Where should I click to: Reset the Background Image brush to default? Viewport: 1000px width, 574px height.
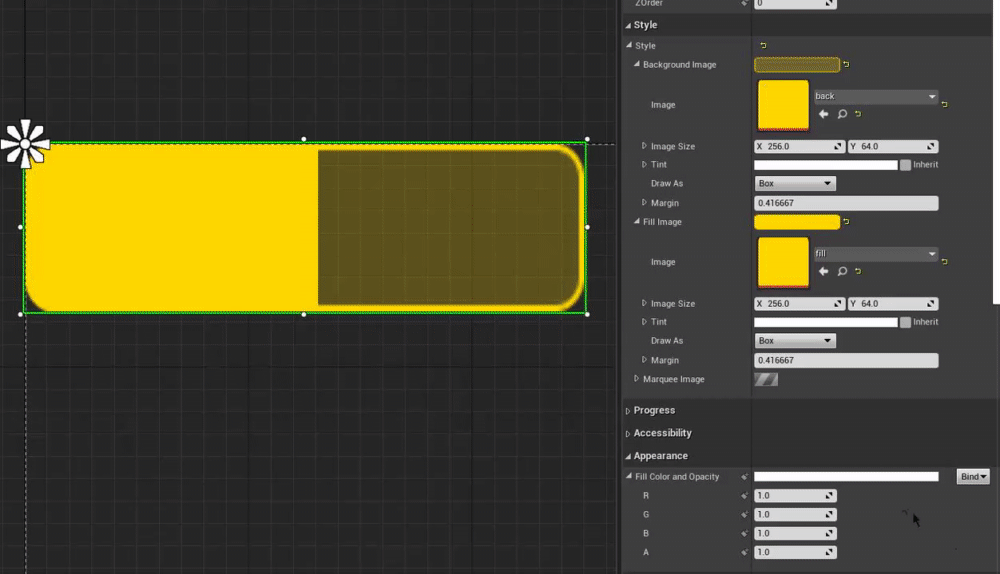(846, 65)
